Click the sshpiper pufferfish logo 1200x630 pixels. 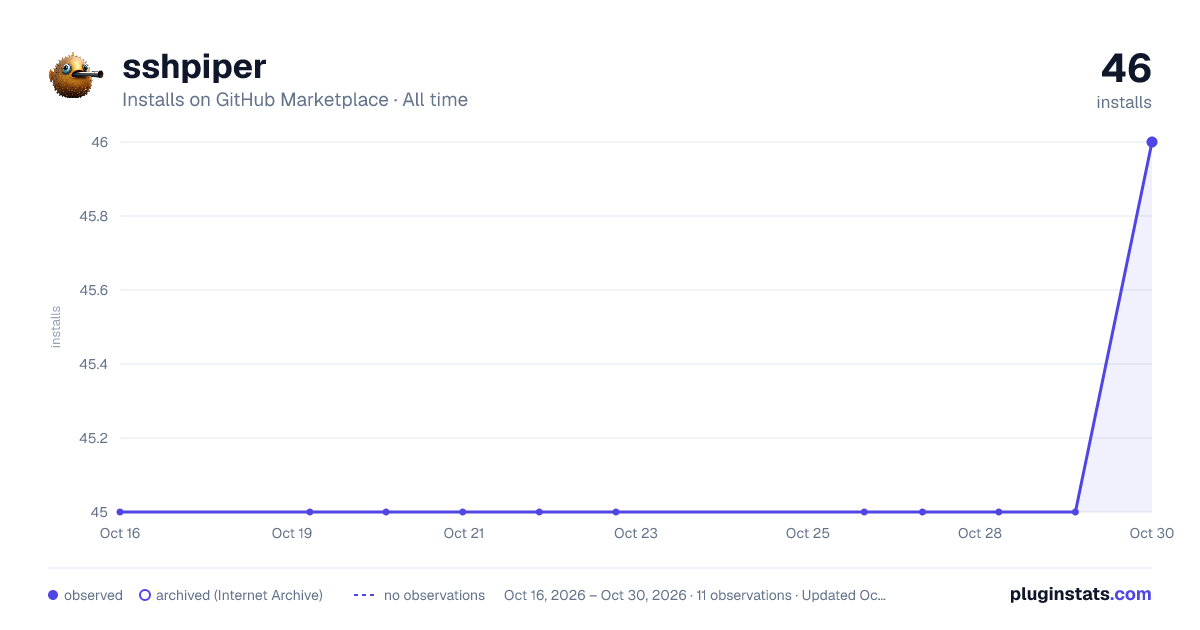coord(77,75)
